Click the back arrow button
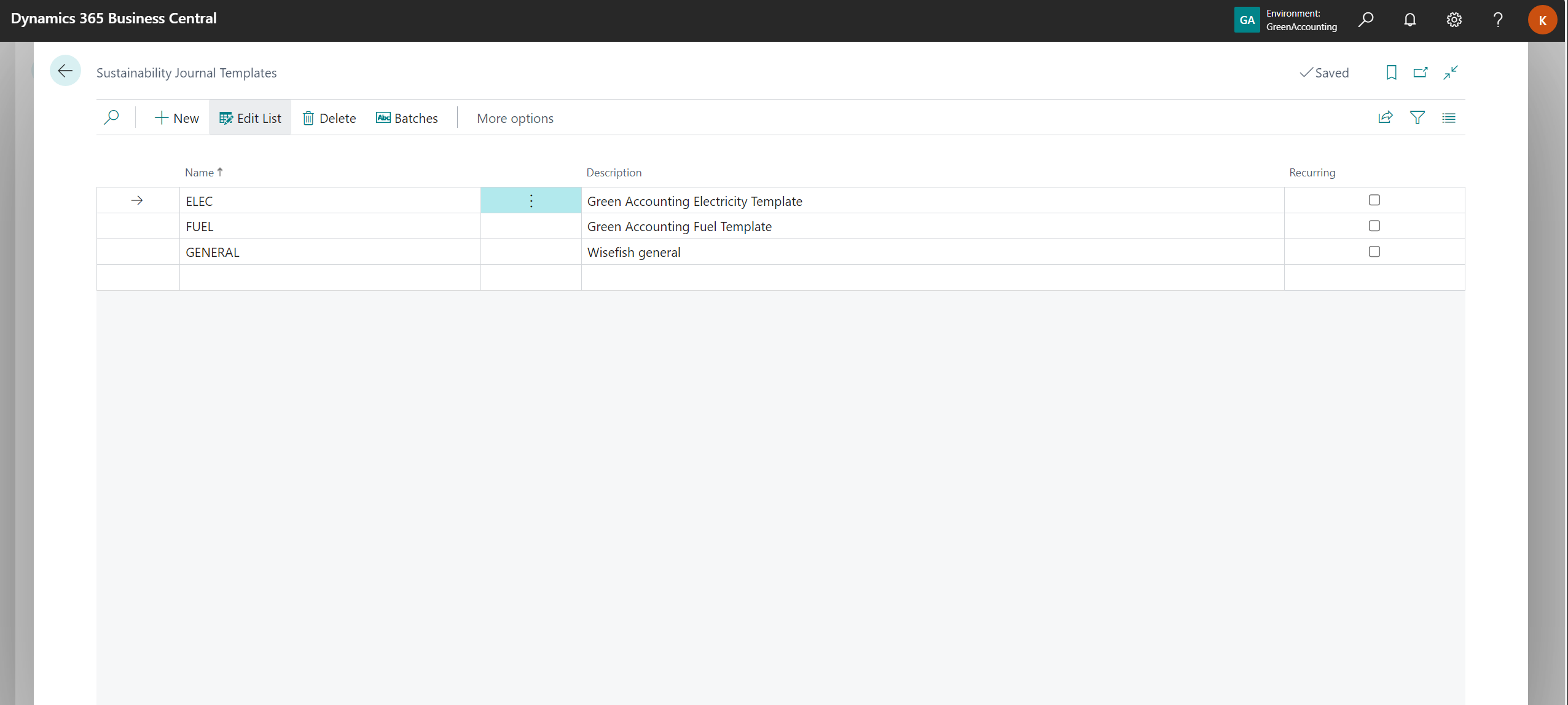The height and width of the screenshot is (705, 1568). [65, 71]
